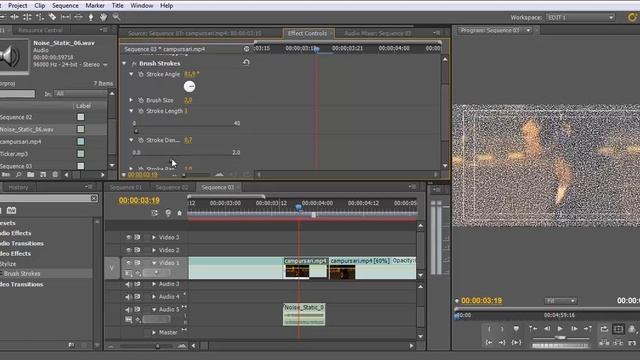Go to In Point in Program monitor
Screen dimensions: 640x360
pos(489,342)
